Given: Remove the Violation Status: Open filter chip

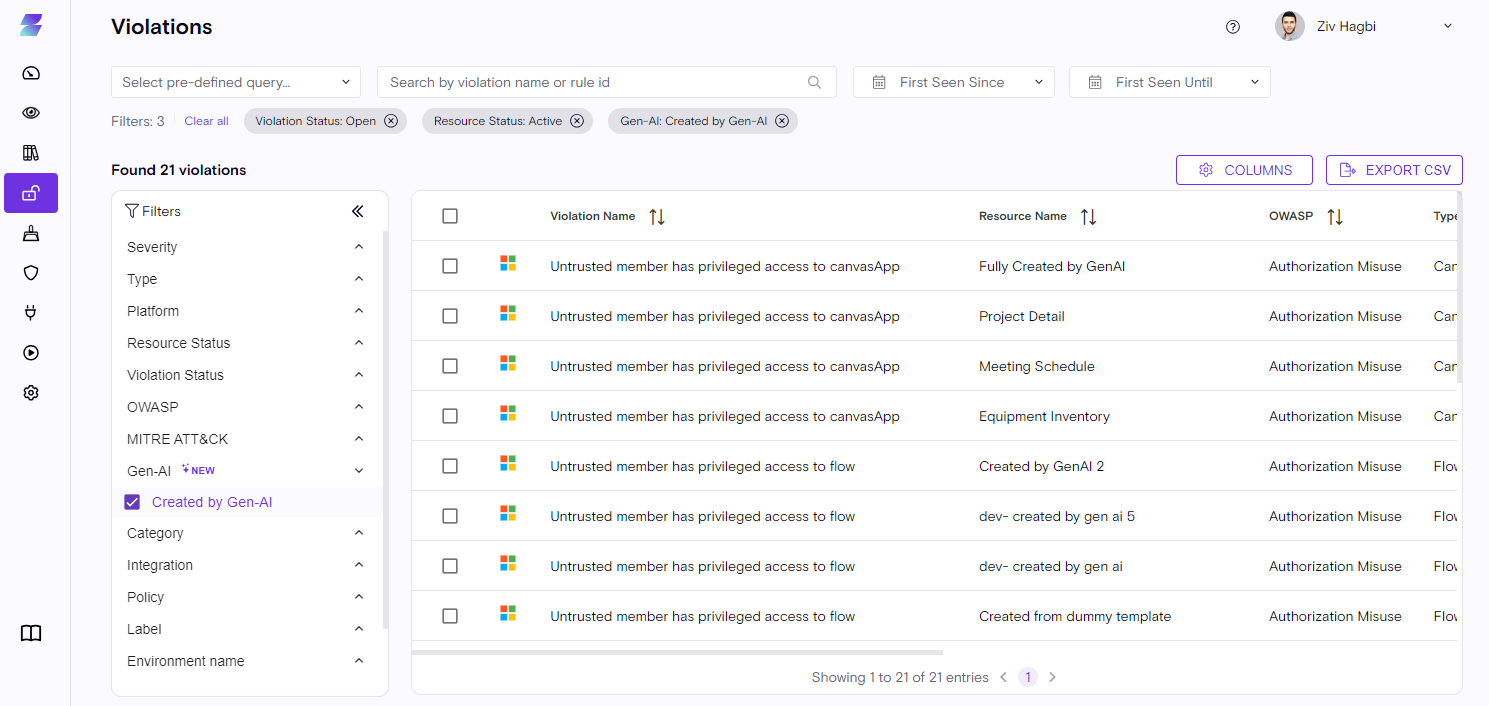Looking at the screenshot, I should pos(391,121).
